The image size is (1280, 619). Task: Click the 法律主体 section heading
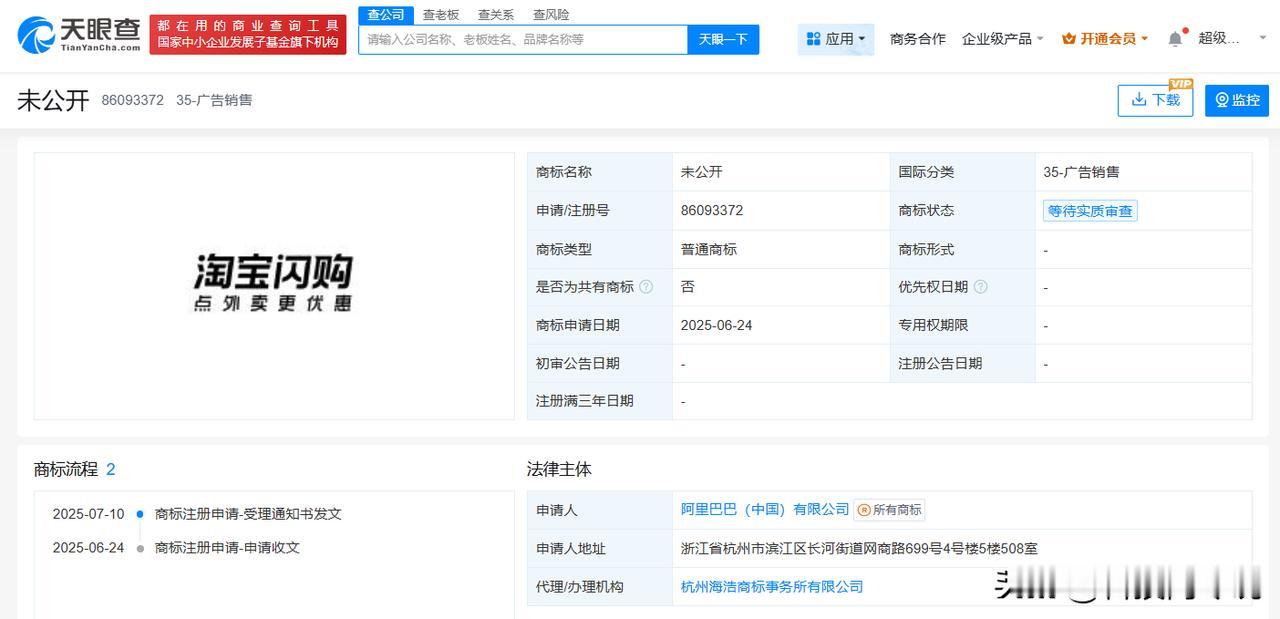[559, 469]
